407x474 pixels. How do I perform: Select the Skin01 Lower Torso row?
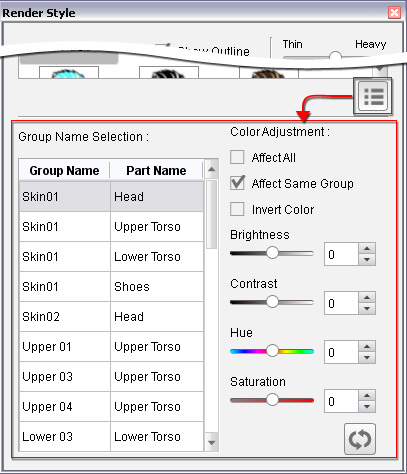[111, 257]
